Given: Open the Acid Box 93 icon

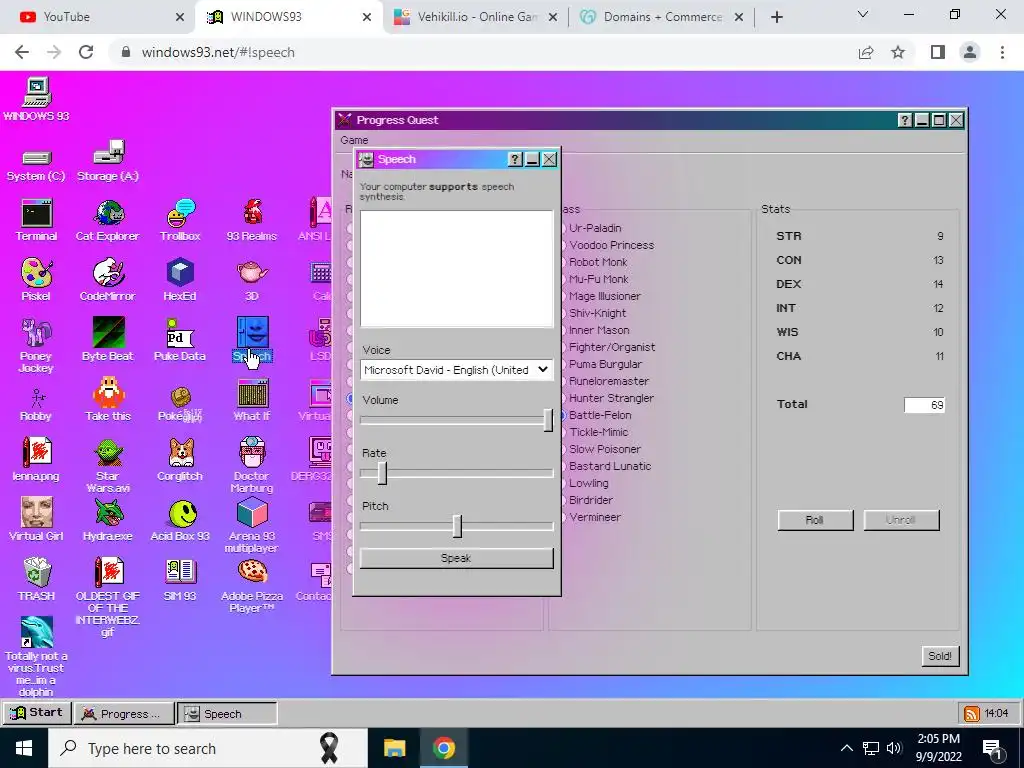Looking at the screenshot, I should tap(180, 520).
